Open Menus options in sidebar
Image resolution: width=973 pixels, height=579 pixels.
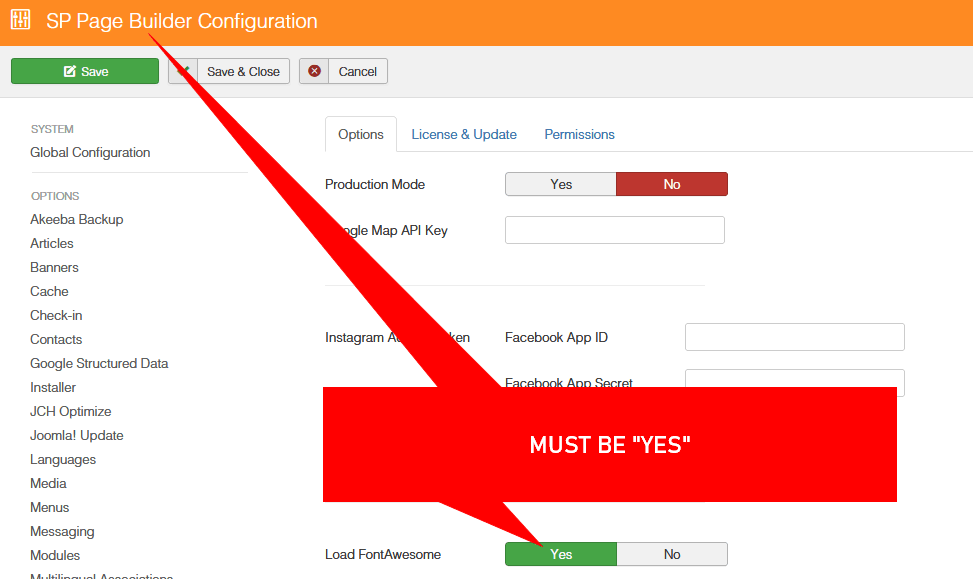point(50,508)
